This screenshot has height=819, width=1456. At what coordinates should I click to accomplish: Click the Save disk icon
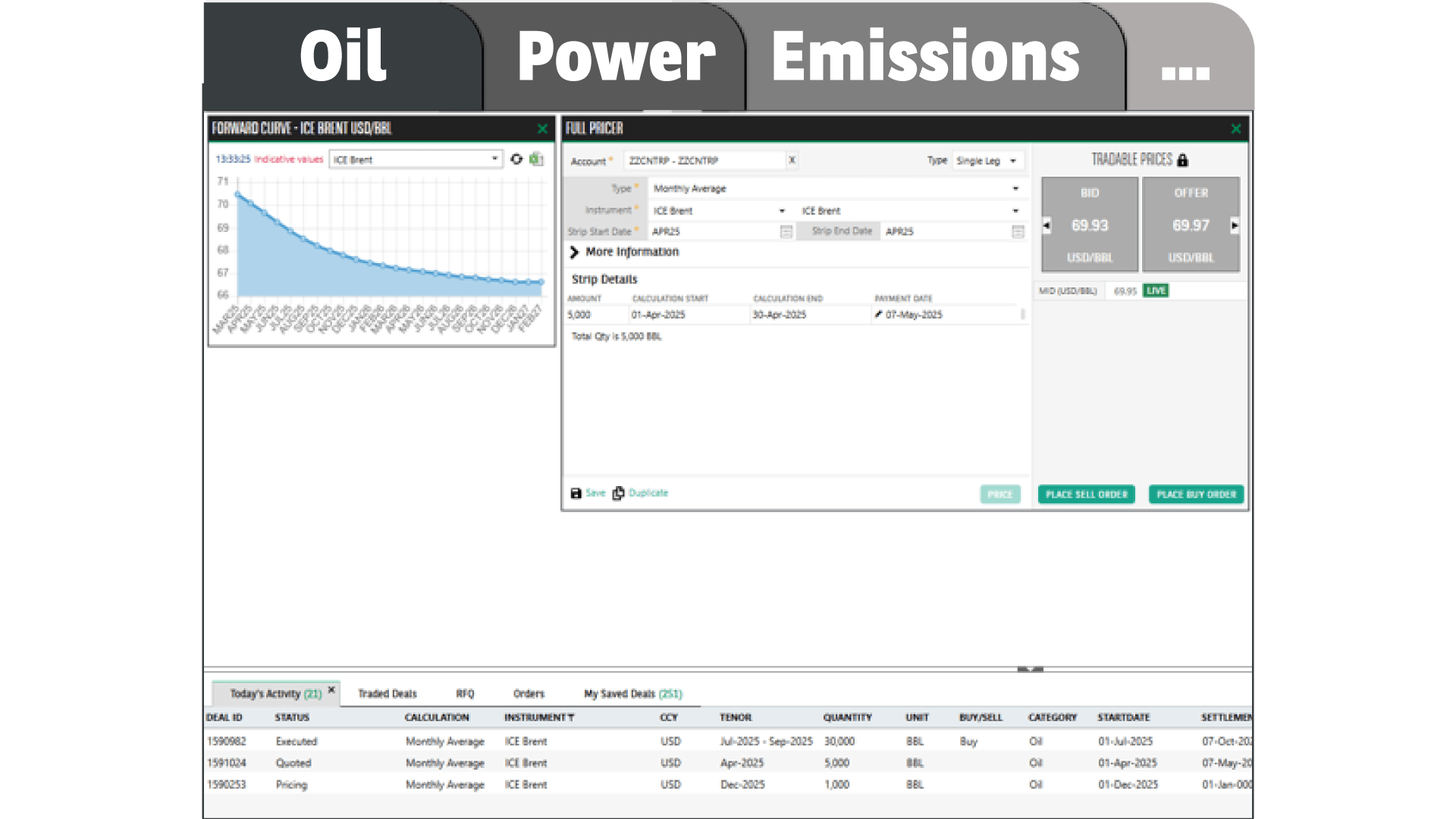pyautogui.click(x=576, y=494)
